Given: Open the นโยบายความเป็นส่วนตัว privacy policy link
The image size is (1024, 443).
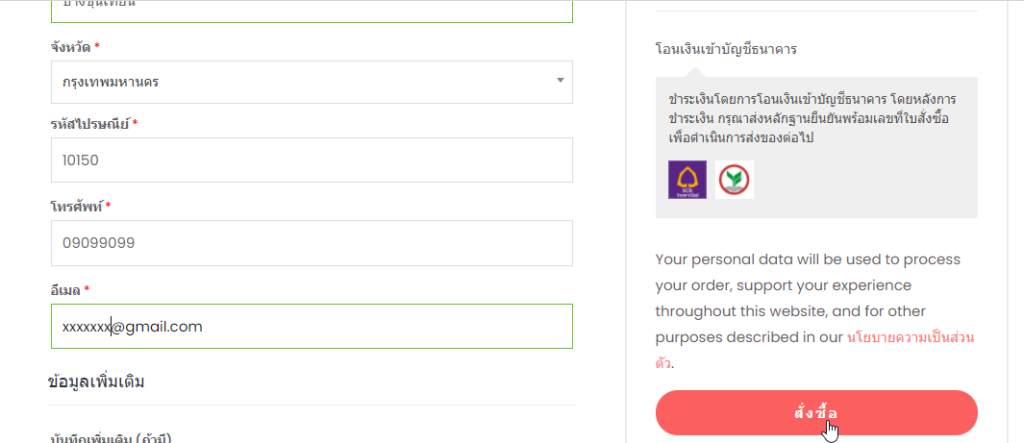Looking at the screenshot, I should tap(910, 338).
